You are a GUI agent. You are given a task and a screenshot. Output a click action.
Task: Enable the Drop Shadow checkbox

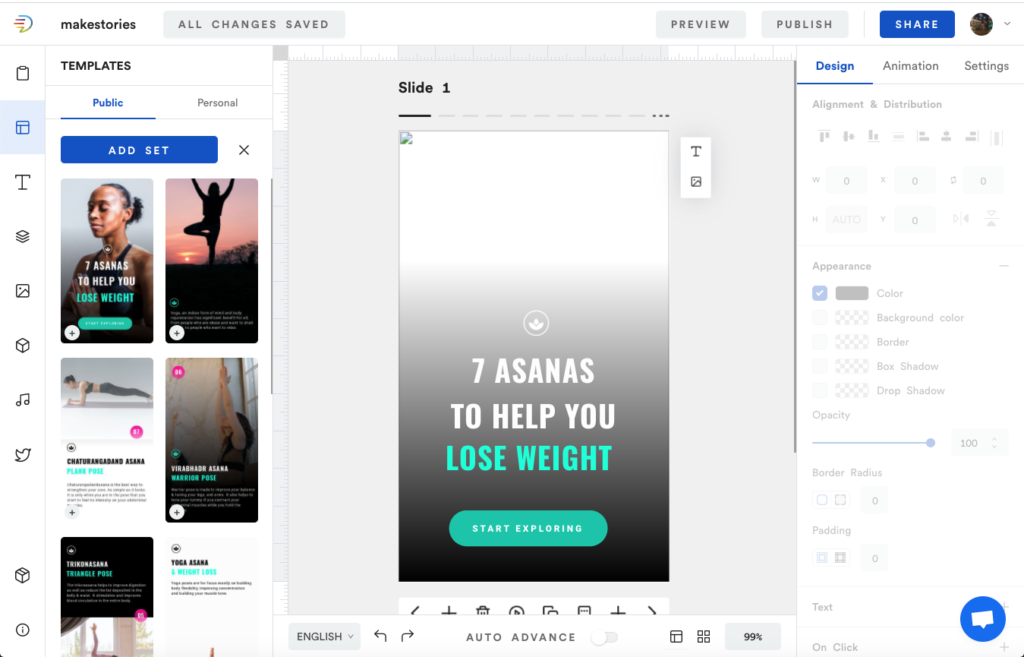coord(820,391)
